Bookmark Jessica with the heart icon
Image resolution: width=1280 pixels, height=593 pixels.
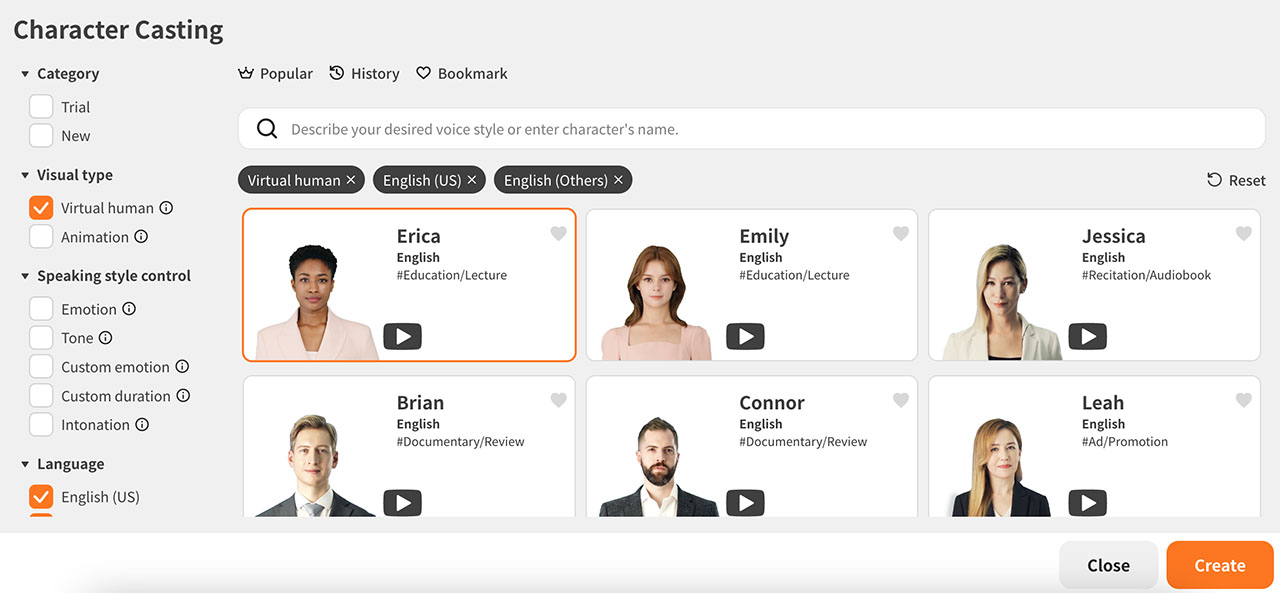click(x=1243, y=234)
